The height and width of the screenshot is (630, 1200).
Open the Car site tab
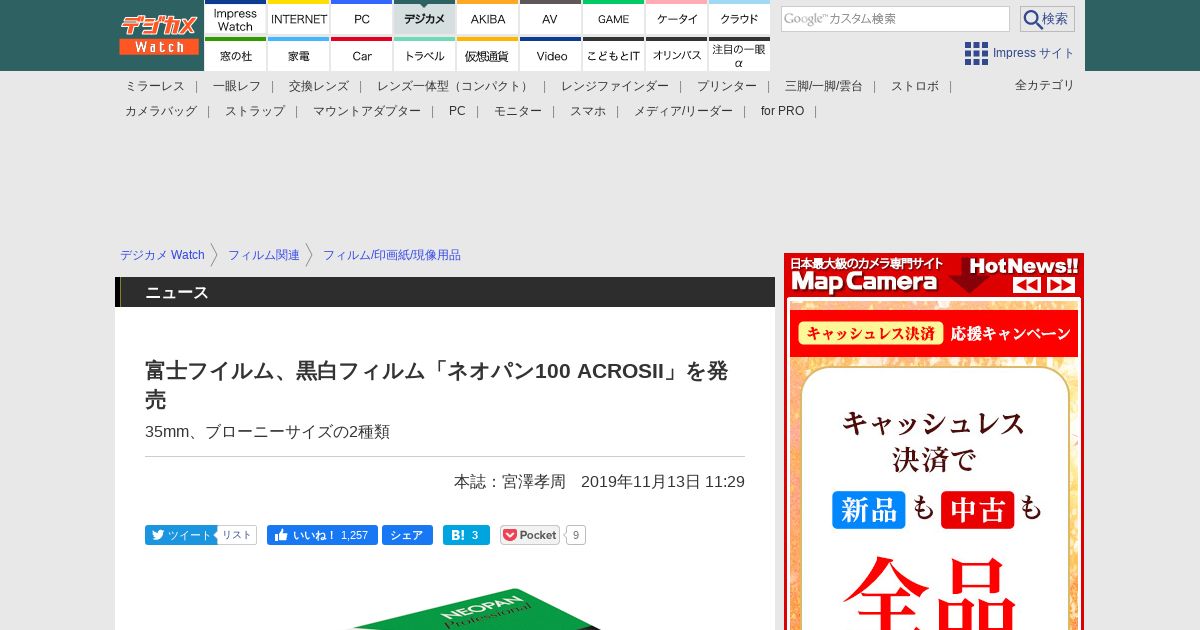click(362, 55)
